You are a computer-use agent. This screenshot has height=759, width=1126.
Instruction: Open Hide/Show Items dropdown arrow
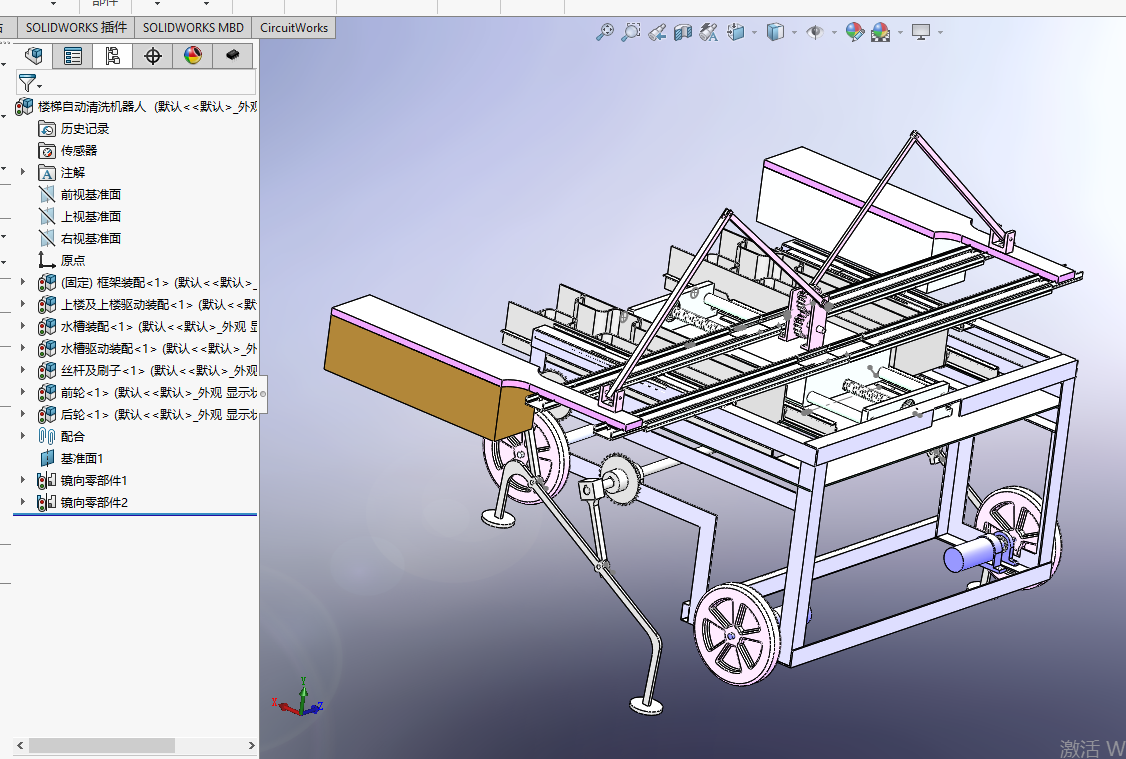coord(834,32)
